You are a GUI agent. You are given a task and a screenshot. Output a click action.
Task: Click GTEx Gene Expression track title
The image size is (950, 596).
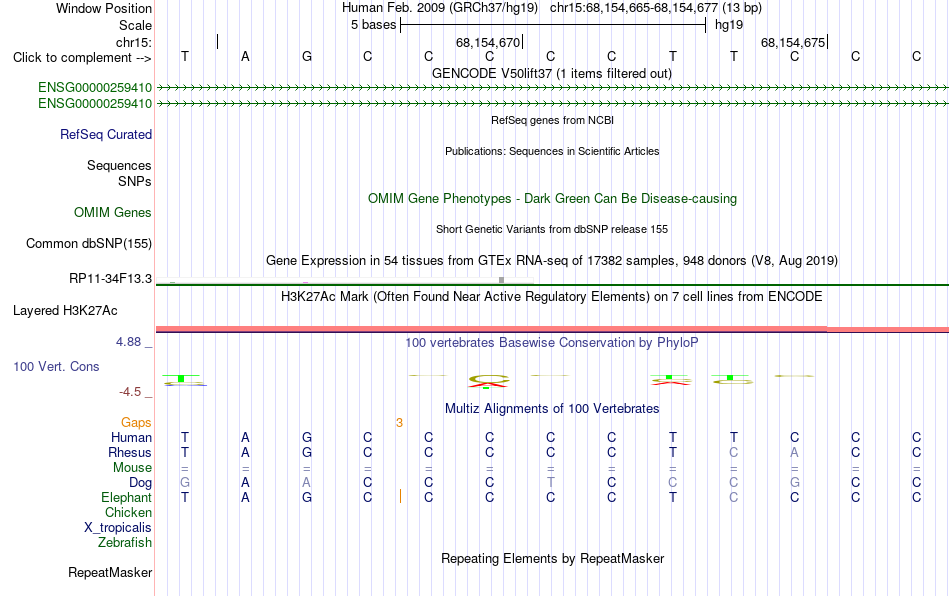click(x=552, y=260)
